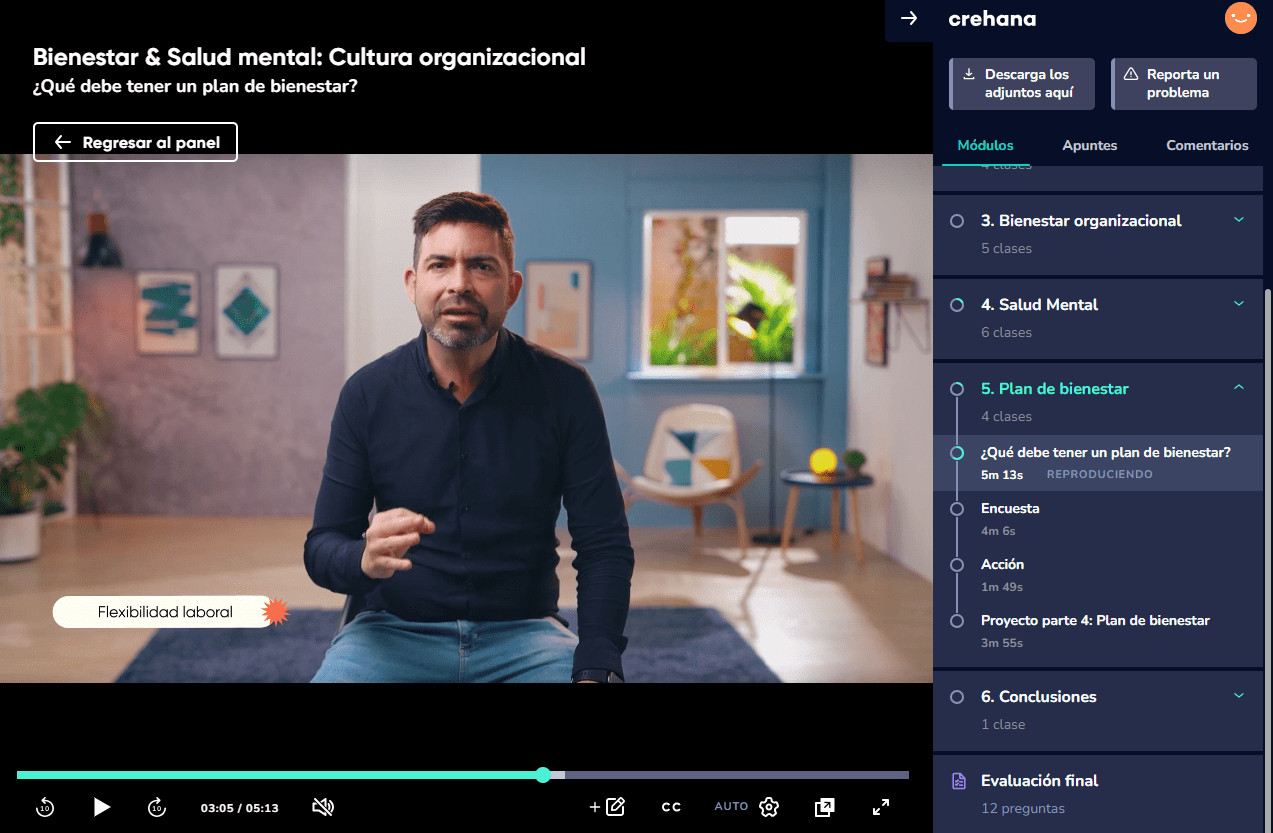Open the Comentarios tab
Image resolution: width=1273 pixels, height=833 pixels.
pyautogui.click(x=1206, y=145)
